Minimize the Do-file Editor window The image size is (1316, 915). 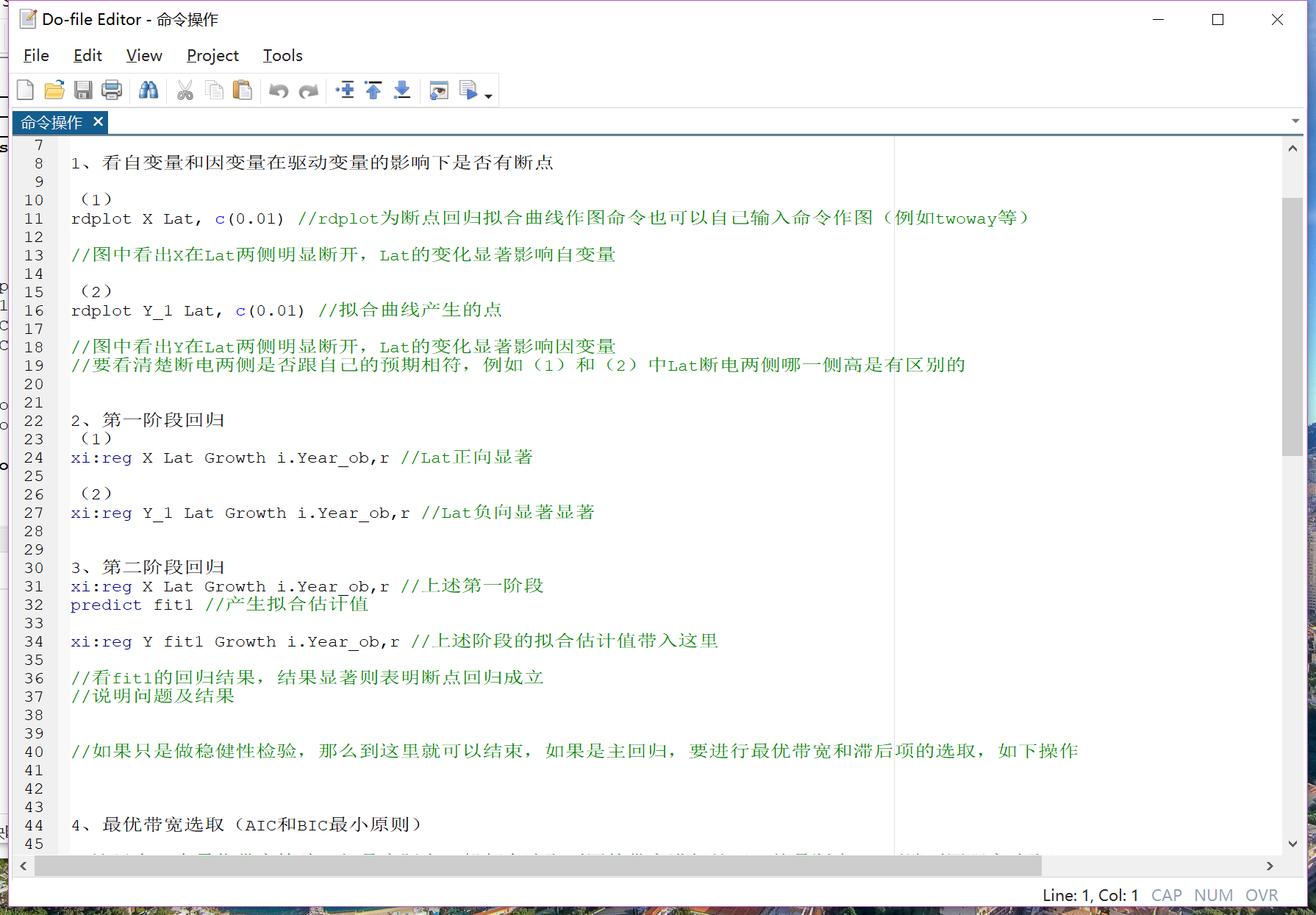(x=1159, y=20)
